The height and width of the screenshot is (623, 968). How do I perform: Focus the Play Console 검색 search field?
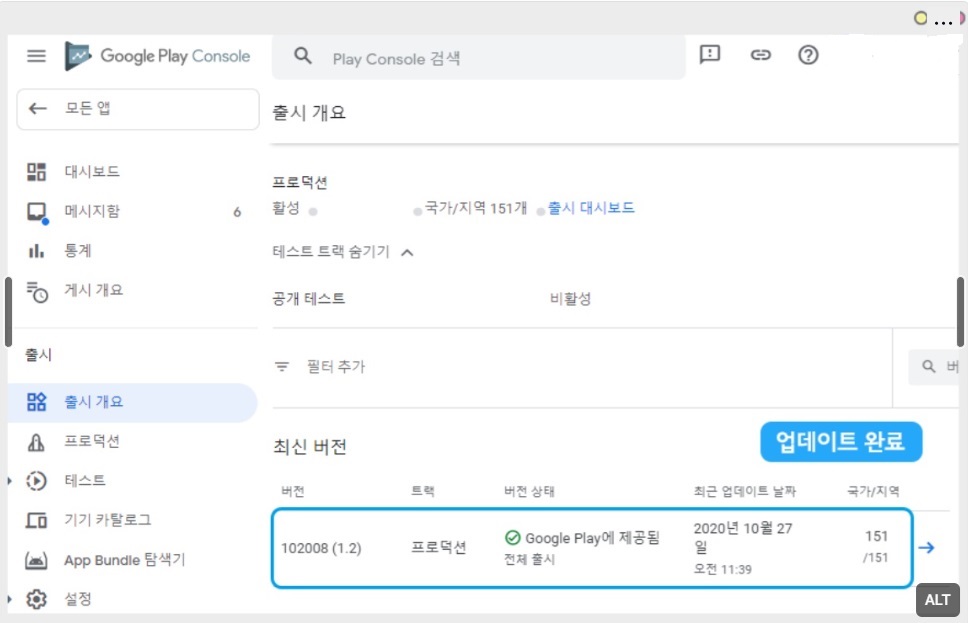pyautogui.click(x=478, y=57)
